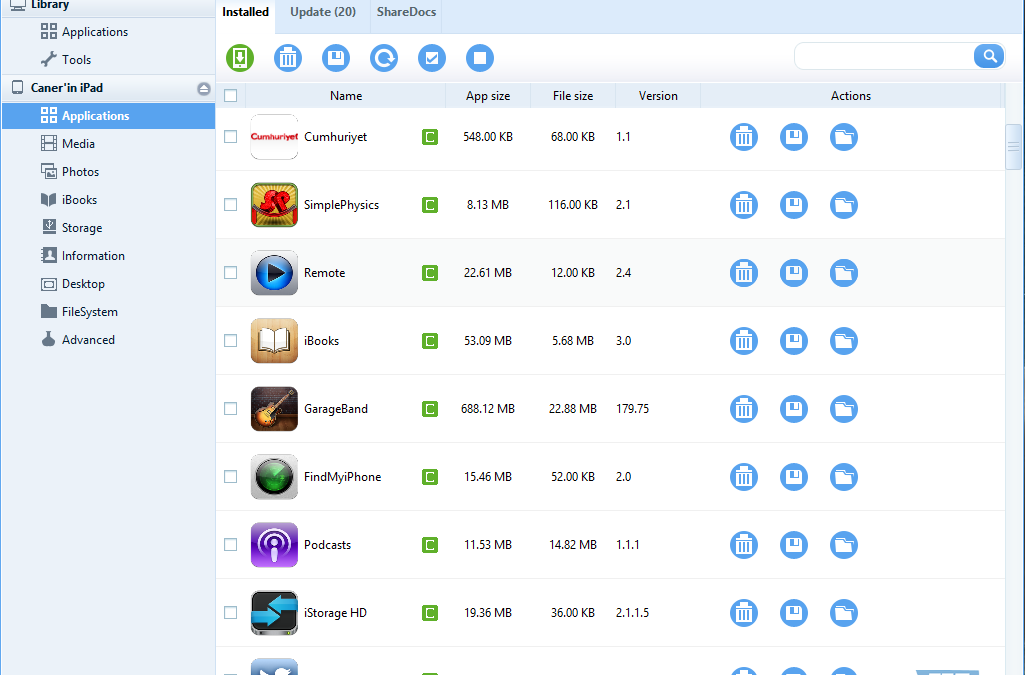
Task: Switch to the Update (20) tab
Action: coord(323,12)
